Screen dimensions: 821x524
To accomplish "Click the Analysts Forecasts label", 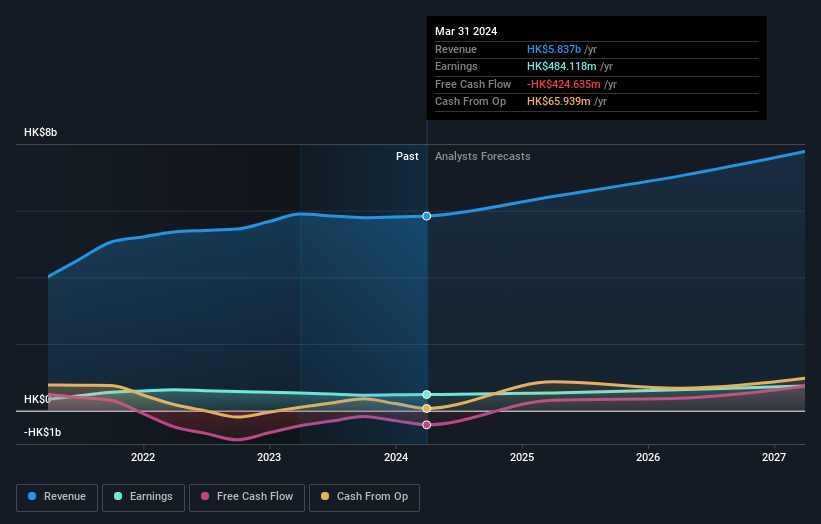I will pos(483,157).
